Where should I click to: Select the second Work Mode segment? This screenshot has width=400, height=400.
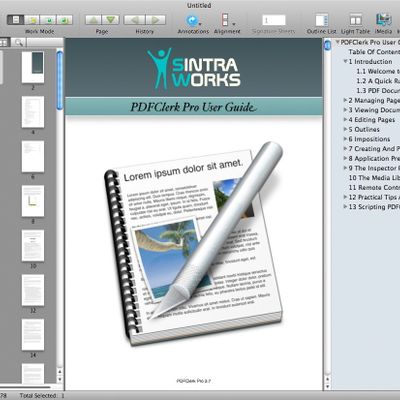coord(32,20)
